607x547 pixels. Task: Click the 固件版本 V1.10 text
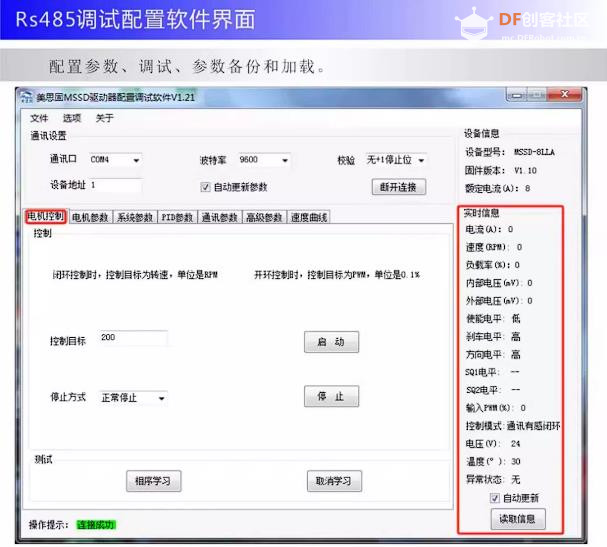501,170
